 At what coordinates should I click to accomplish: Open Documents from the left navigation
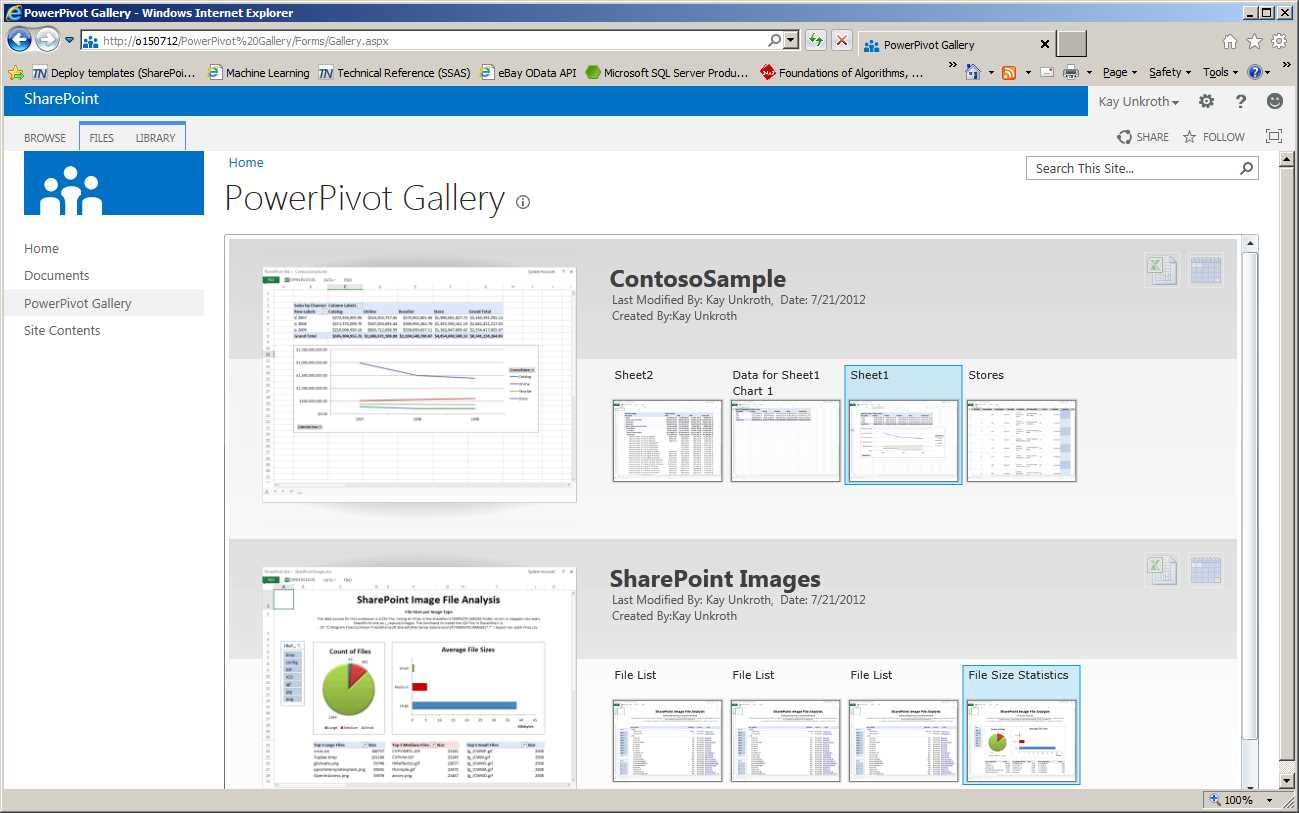point(57,275)
